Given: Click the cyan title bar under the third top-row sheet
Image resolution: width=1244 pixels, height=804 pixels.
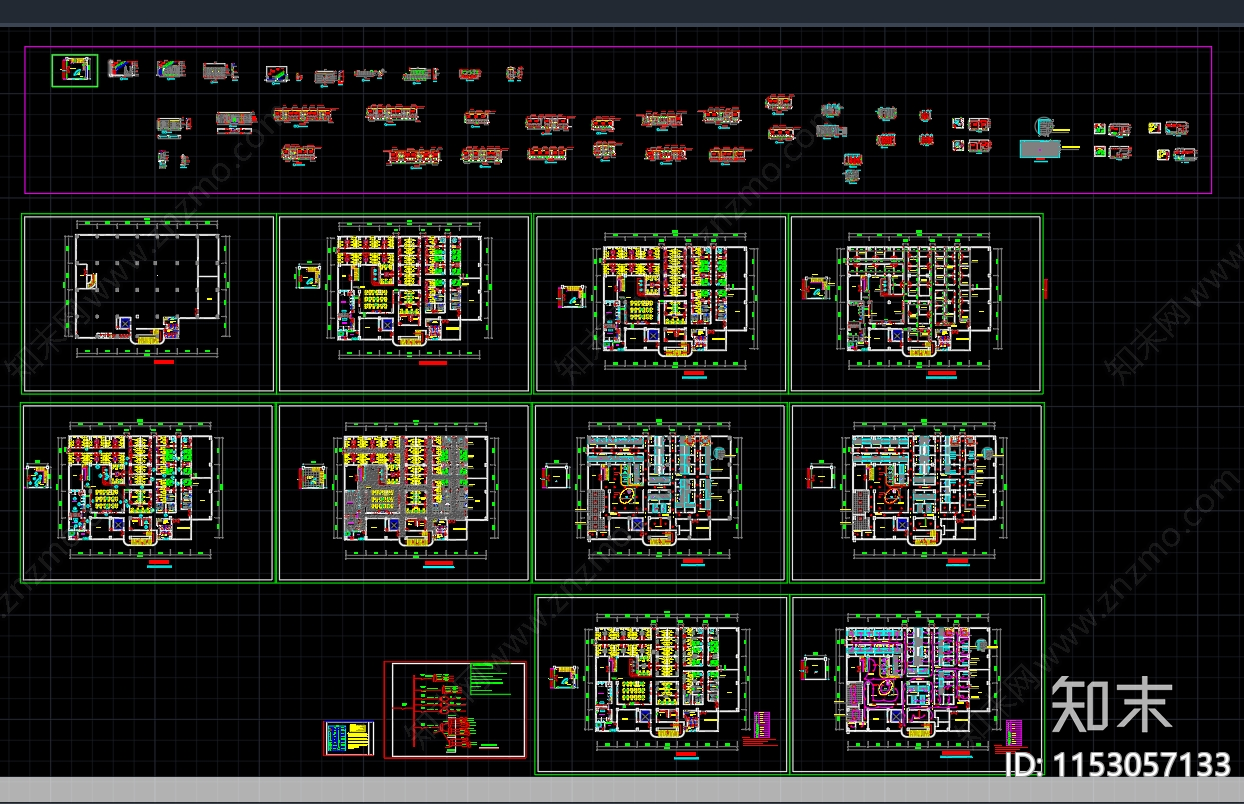Looking at the screenshot, I should pos(692,376).
